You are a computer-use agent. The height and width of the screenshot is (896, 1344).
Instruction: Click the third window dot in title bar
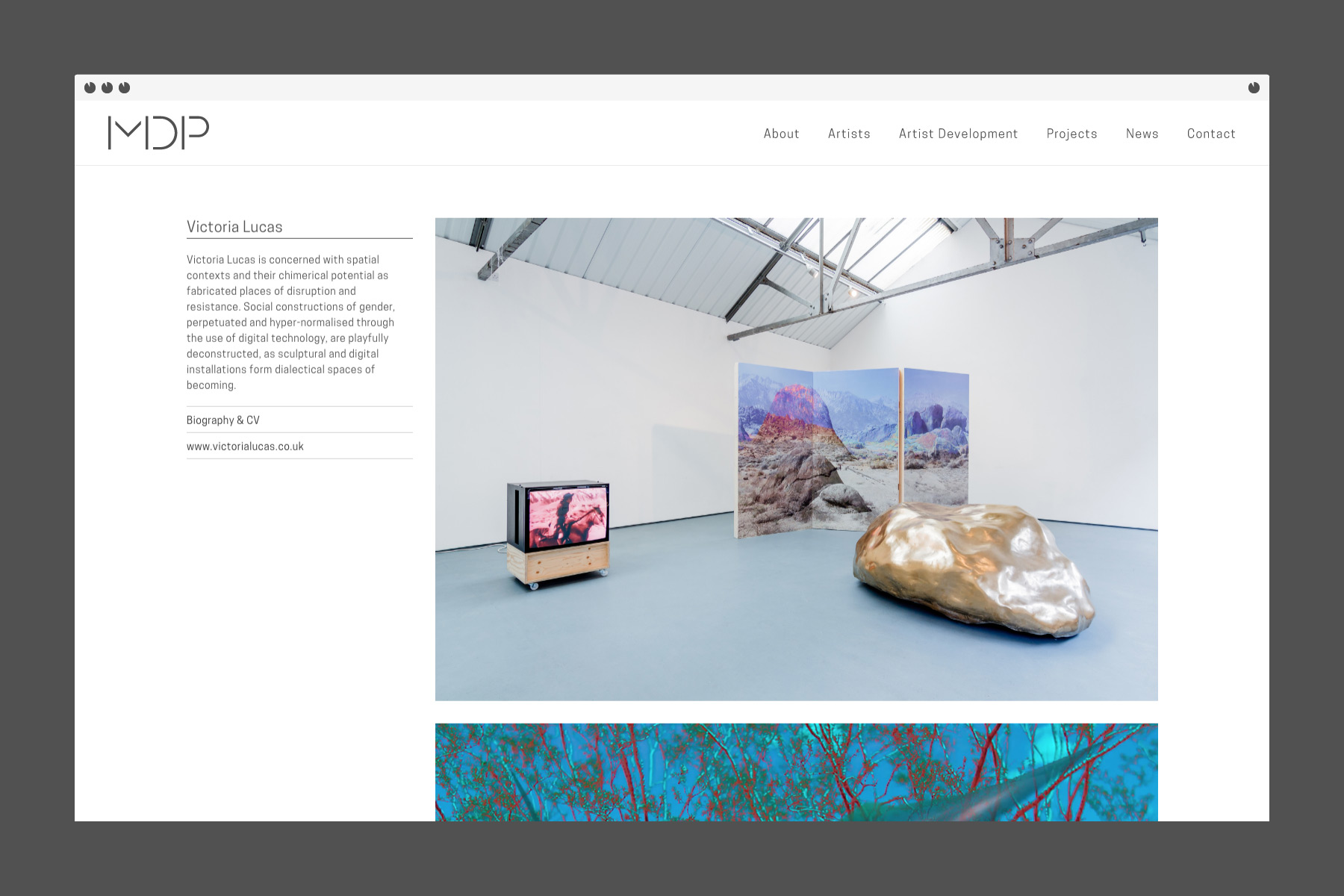(124, 87)
